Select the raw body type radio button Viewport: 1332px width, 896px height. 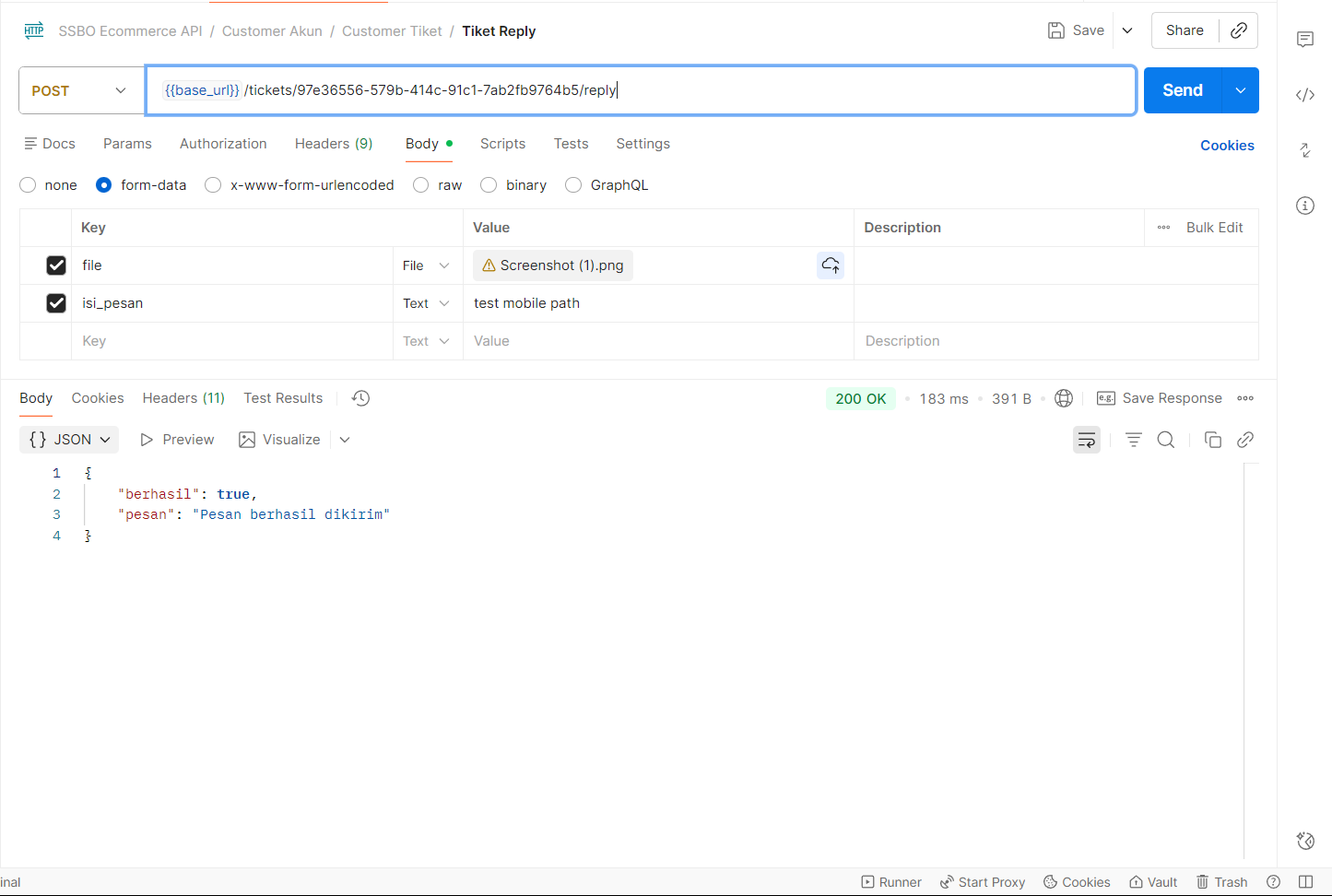tap(421, 185)
